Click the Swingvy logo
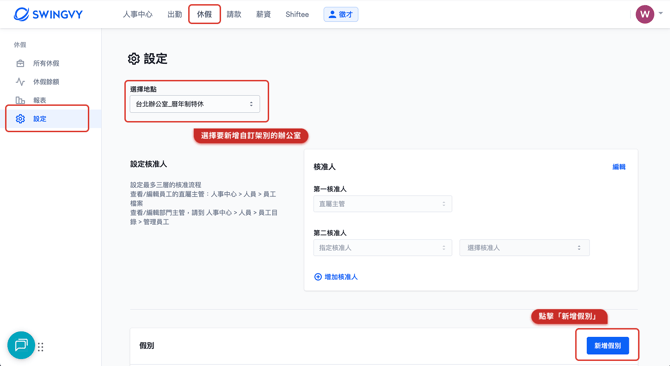 [x=48, y=14]
